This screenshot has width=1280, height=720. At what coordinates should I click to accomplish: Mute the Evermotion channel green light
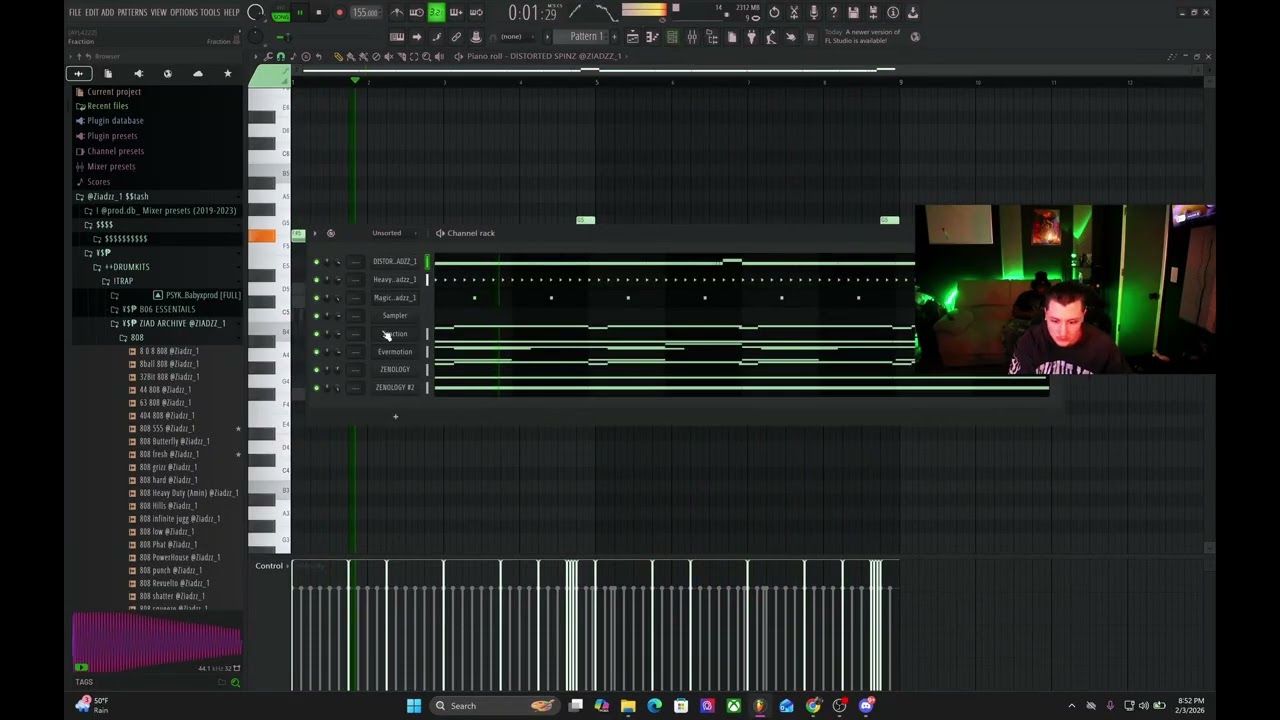[316, 352]
